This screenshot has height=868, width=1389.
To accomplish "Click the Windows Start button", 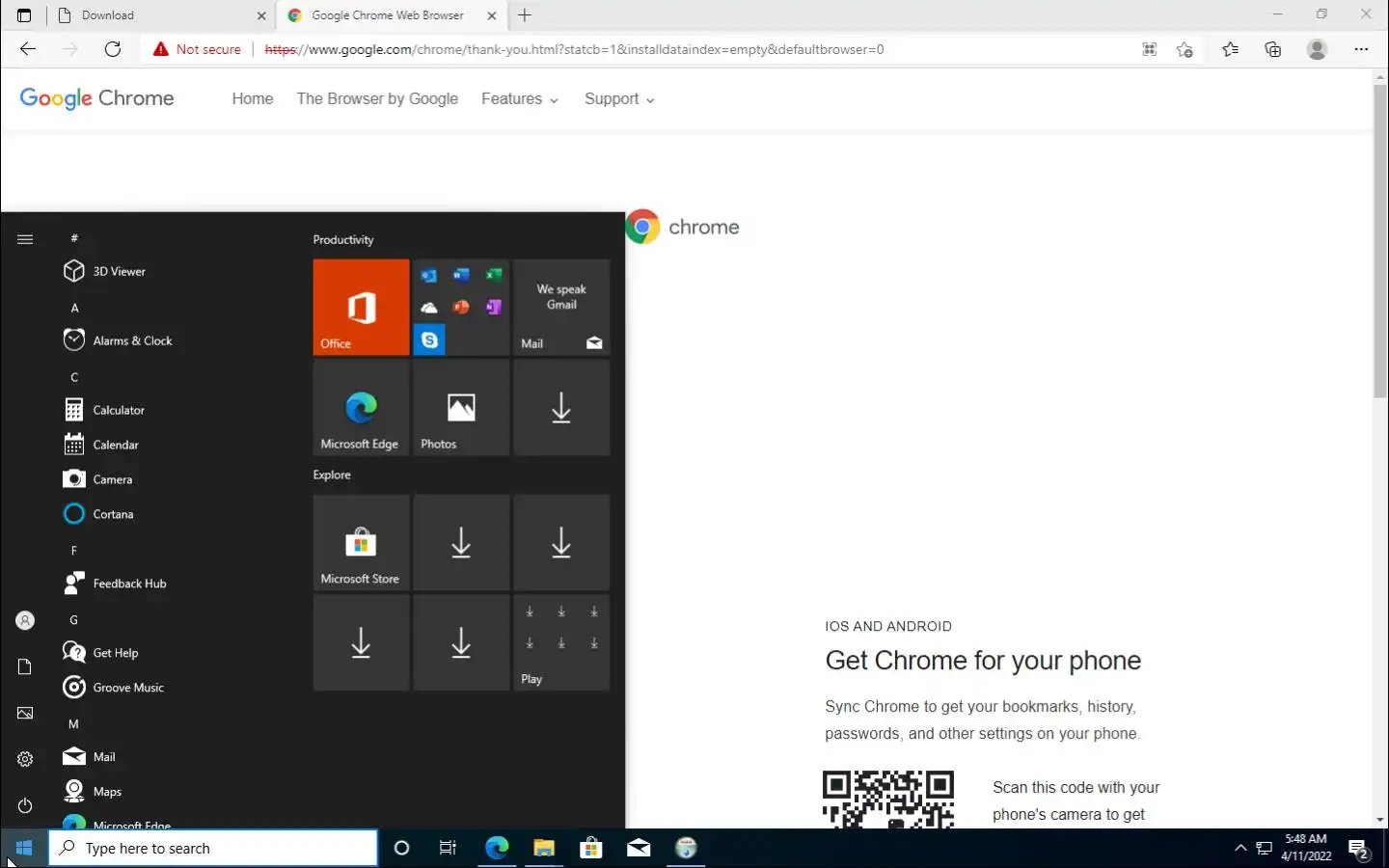I will coord(24,849).
